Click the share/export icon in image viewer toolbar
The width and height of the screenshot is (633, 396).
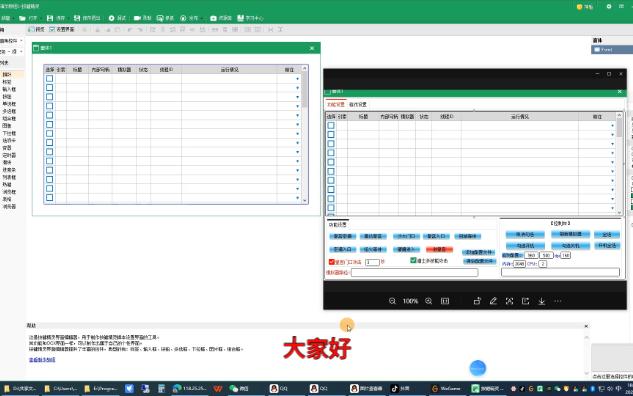point(526,301)
